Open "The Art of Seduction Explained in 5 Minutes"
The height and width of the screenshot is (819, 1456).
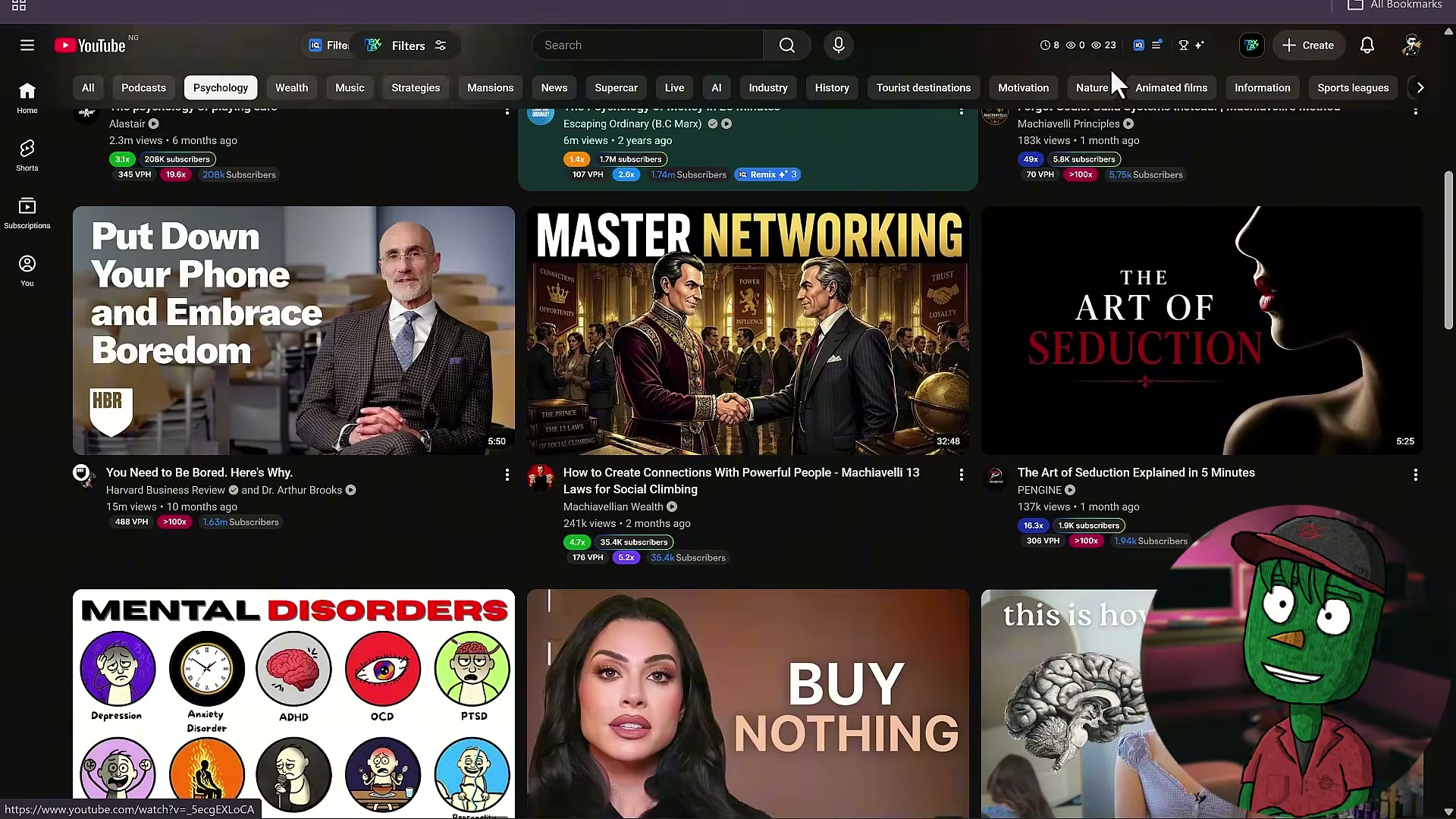point(1136,472)
